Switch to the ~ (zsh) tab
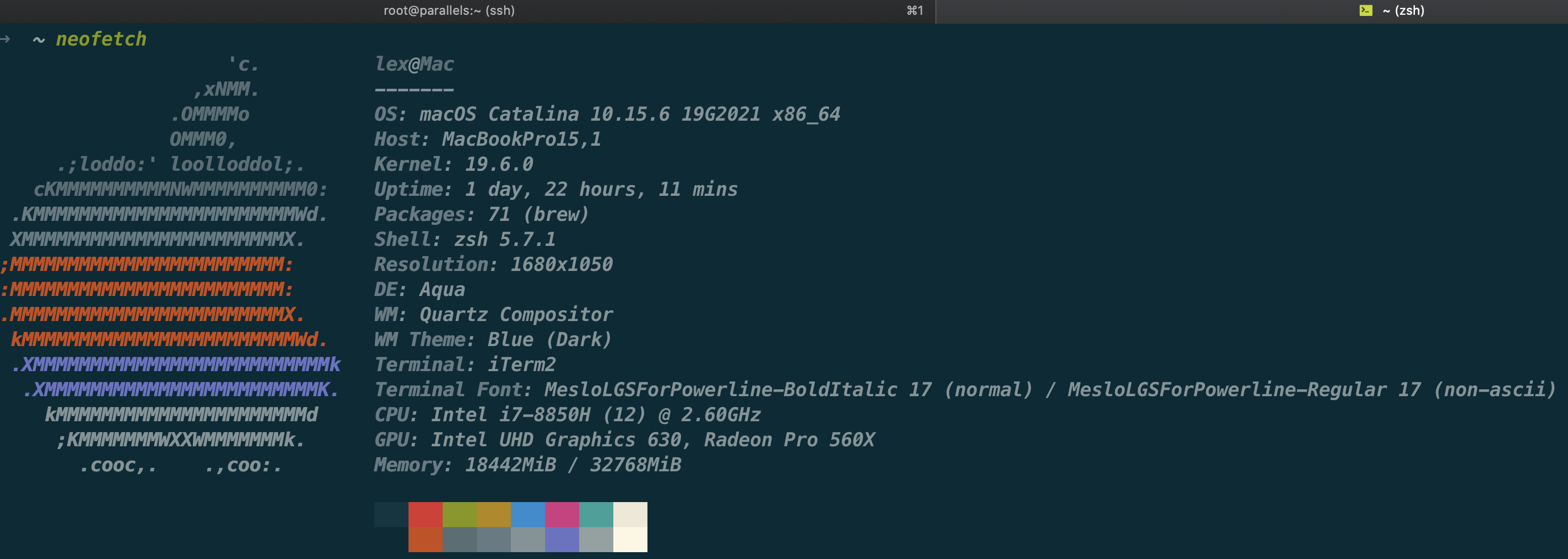 coord(1252,11)
